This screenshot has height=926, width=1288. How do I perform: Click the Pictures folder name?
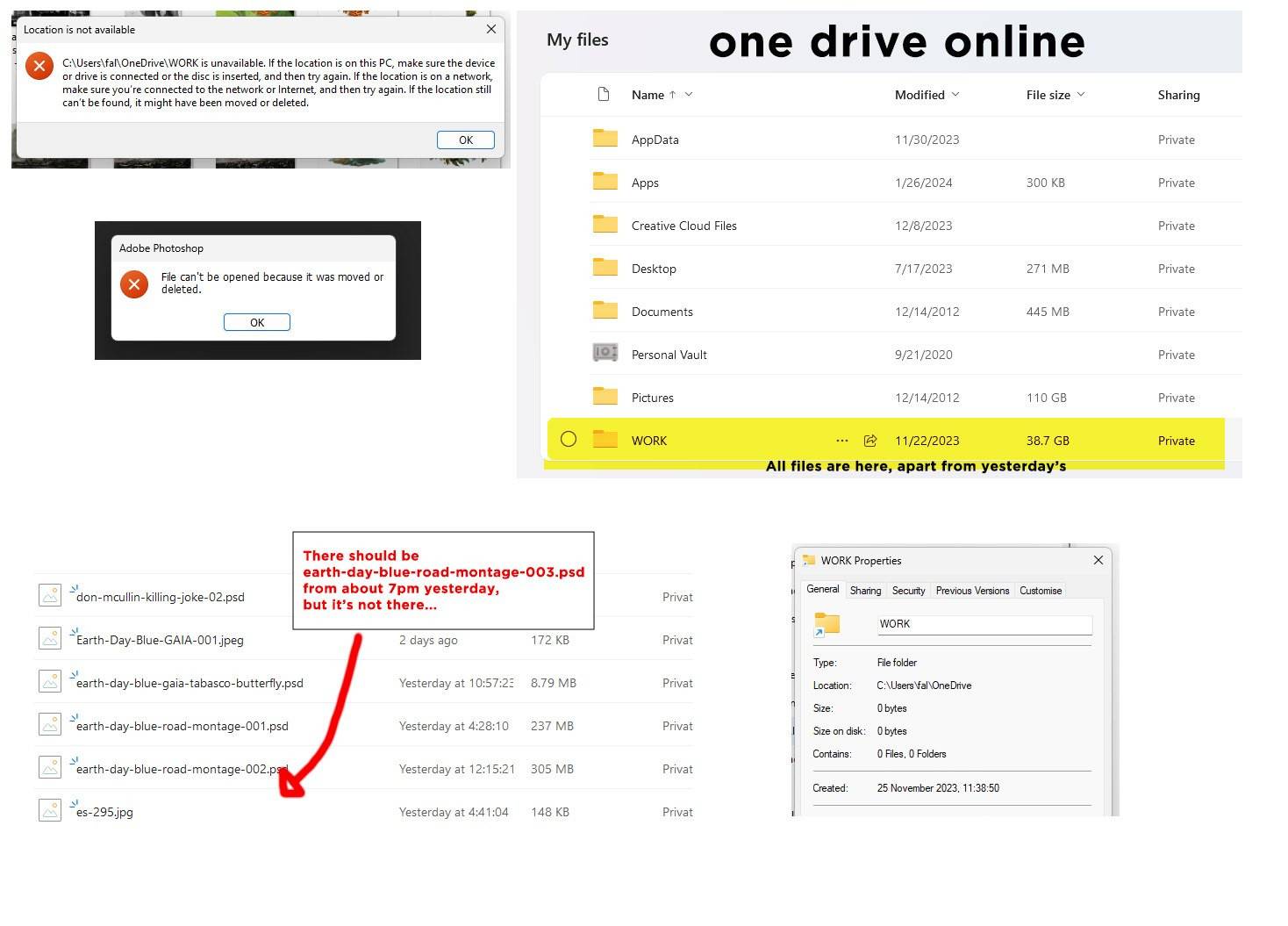tap(653, 398)
